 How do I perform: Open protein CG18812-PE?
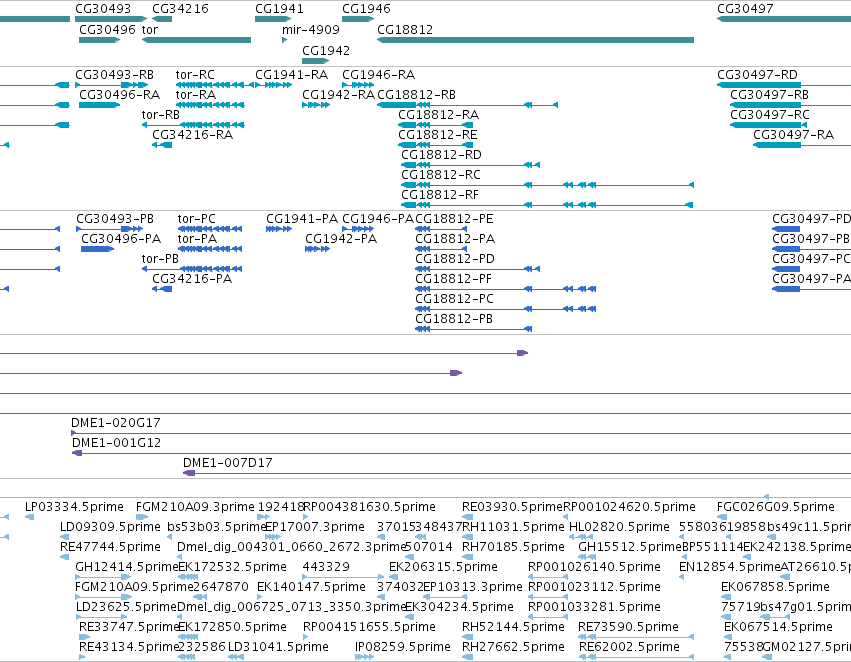coord(454,219)
